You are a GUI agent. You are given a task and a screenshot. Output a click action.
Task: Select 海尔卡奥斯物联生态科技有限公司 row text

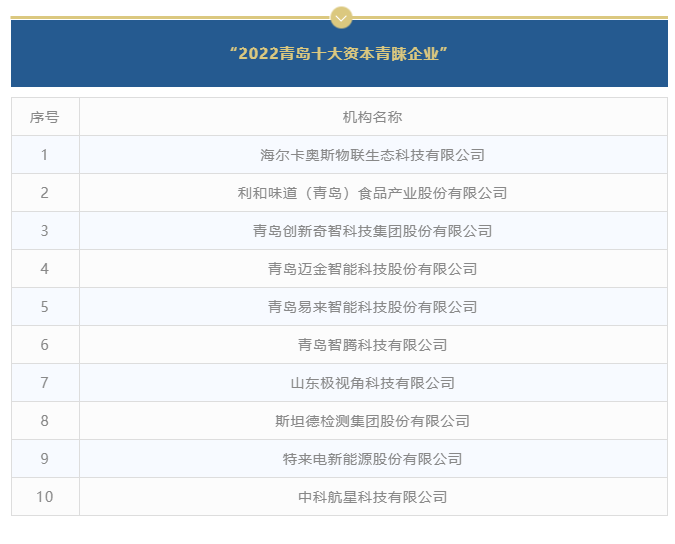(373, 155)
